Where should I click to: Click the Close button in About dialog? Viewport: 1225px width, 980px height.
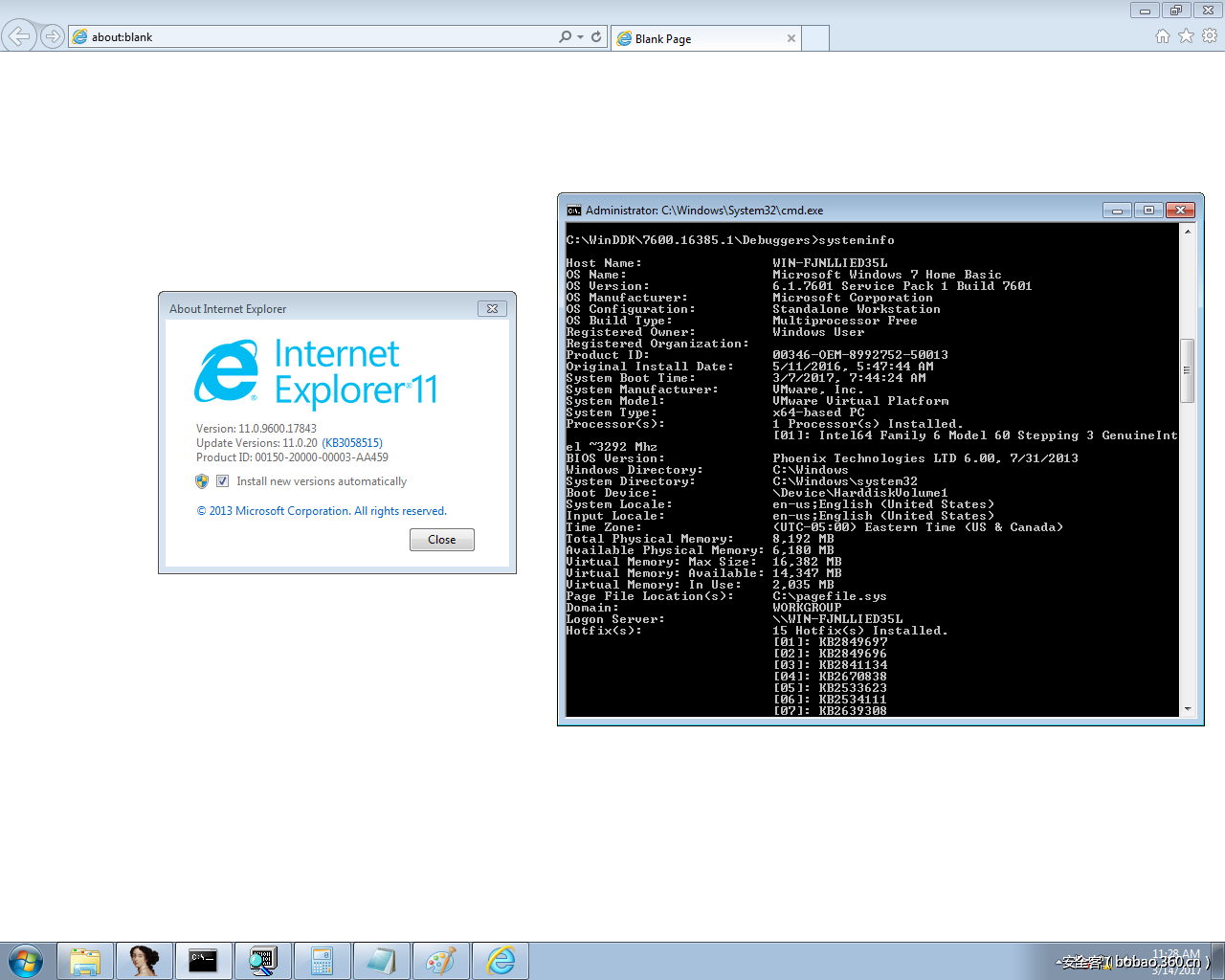pos(442,540)
